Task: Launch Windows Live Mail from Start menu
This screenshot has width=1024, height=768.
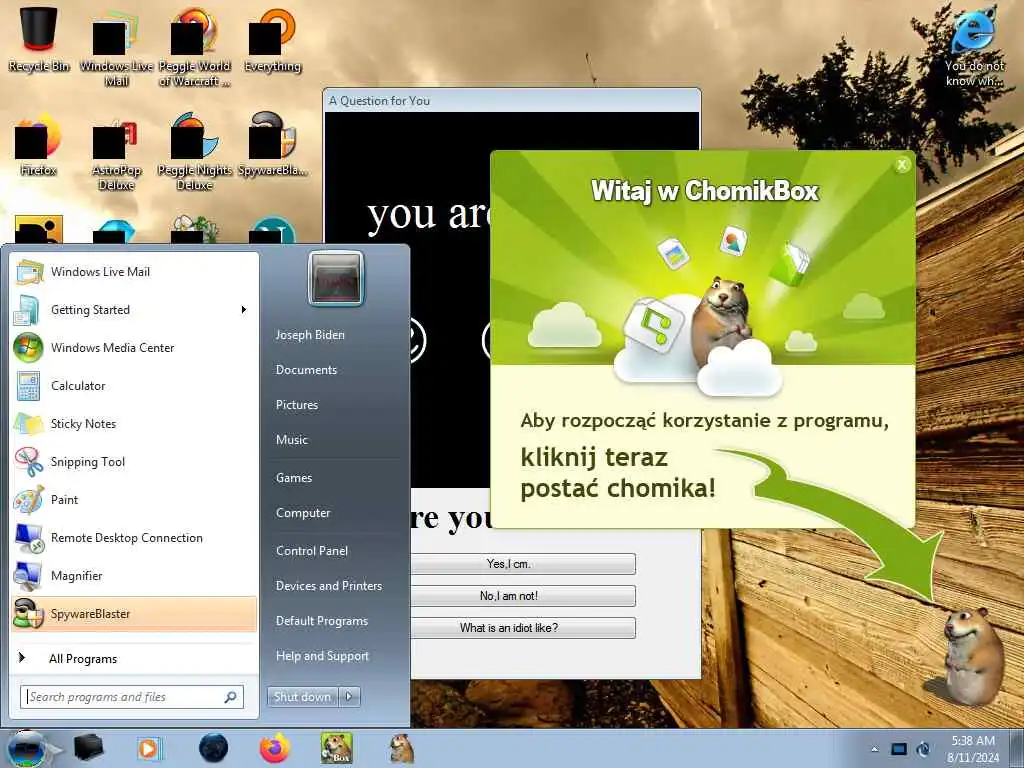Action: (x=135, y=272)
